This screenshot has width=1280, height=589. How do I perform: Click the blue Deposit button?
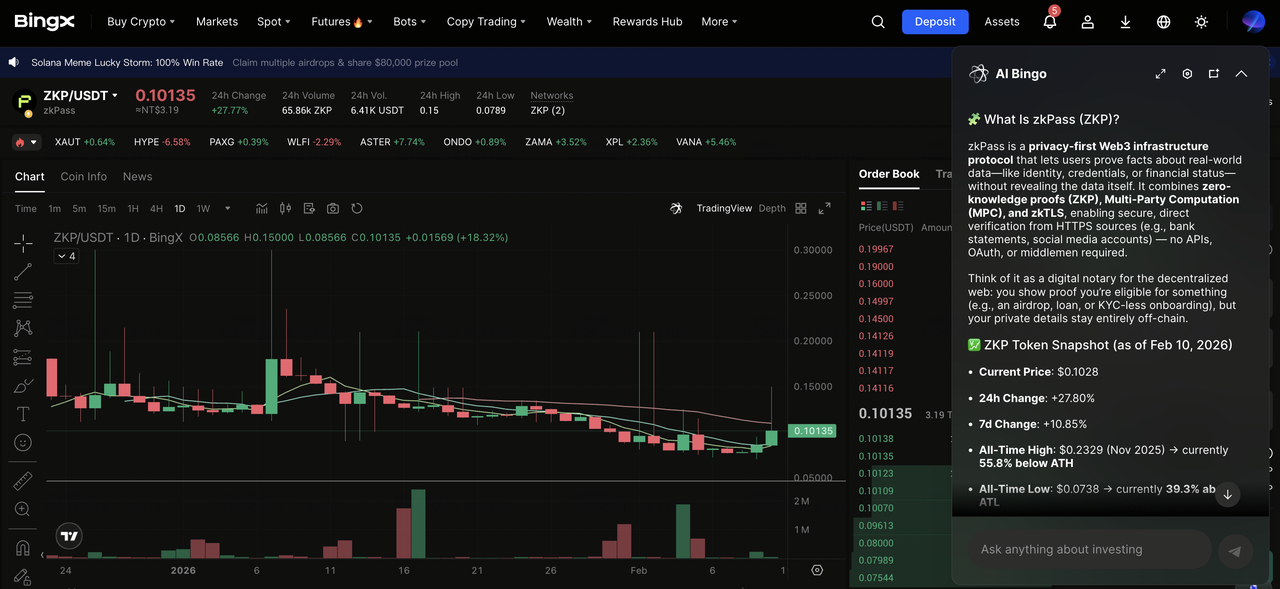point(935,21)
